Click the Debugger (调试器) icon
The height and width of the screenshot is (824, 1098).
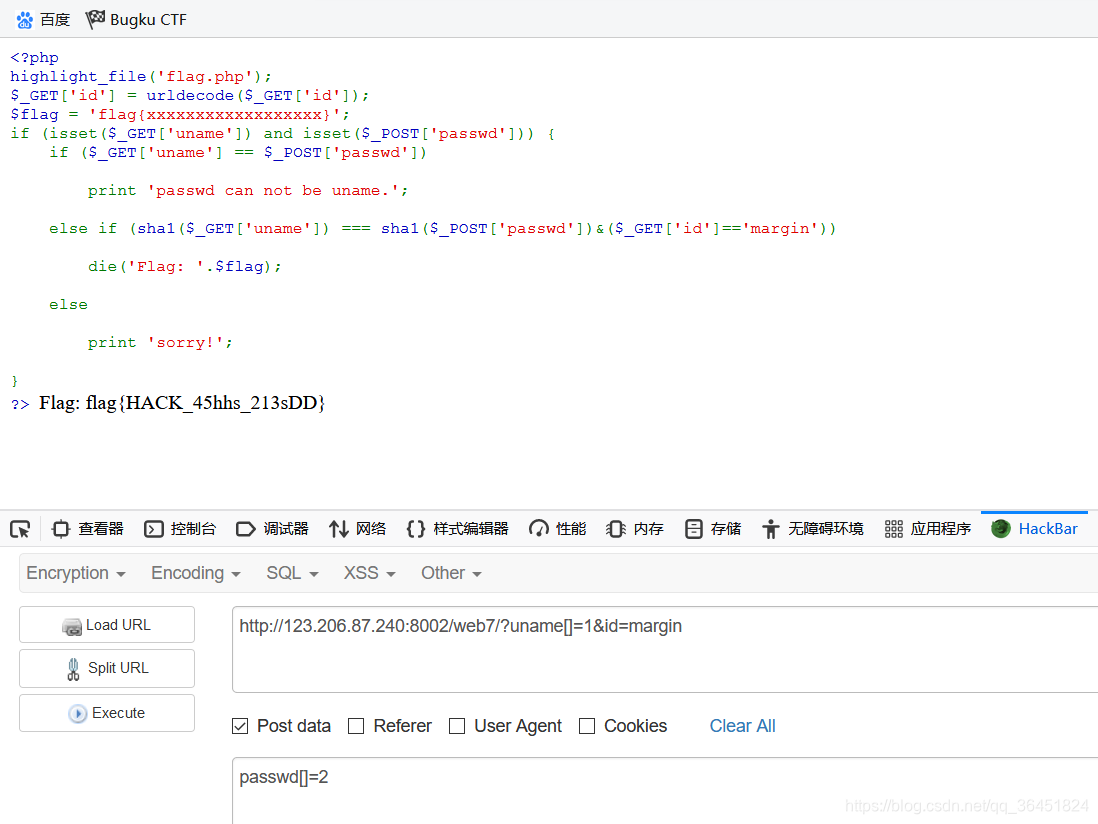246,529
